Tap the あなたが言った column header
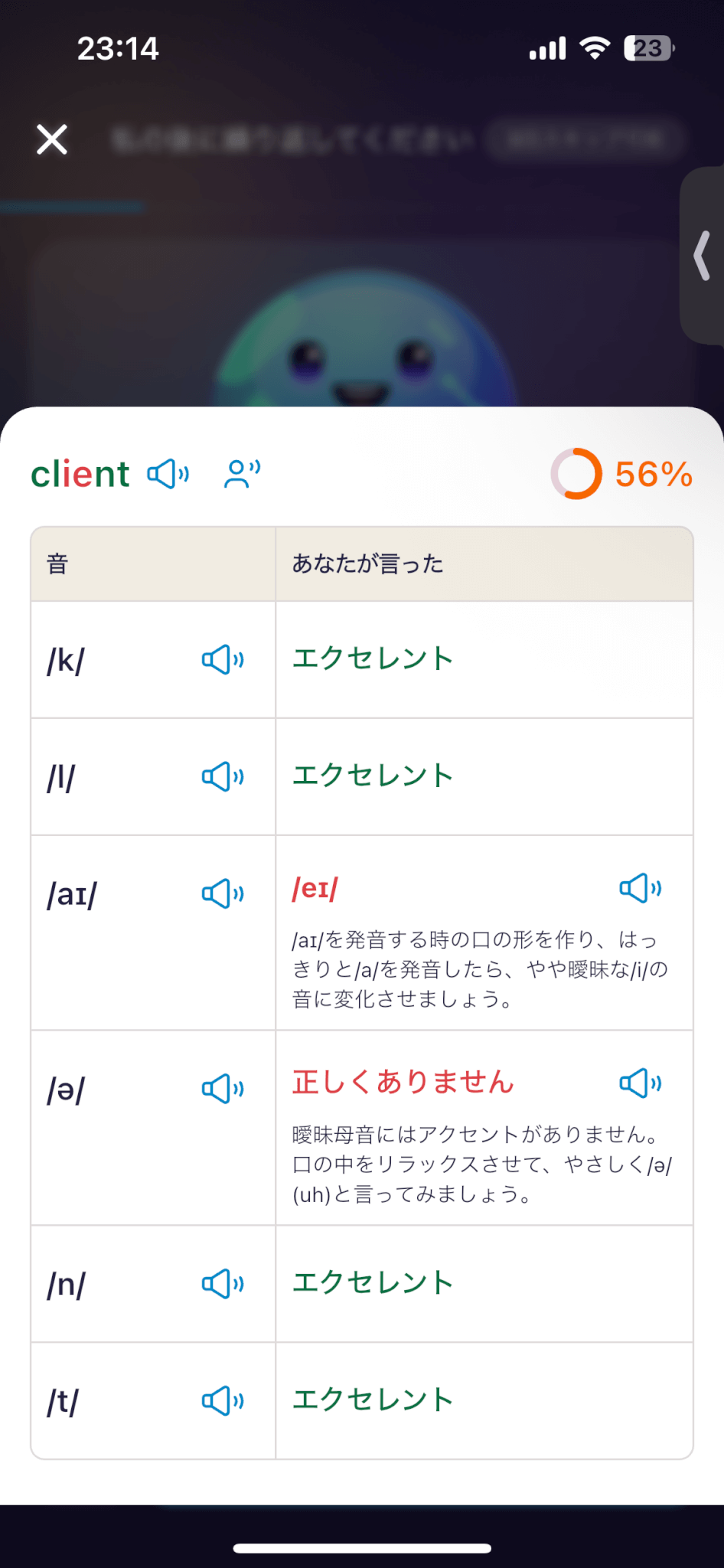This screenshot has width=724, height=1568. [367, 564]
